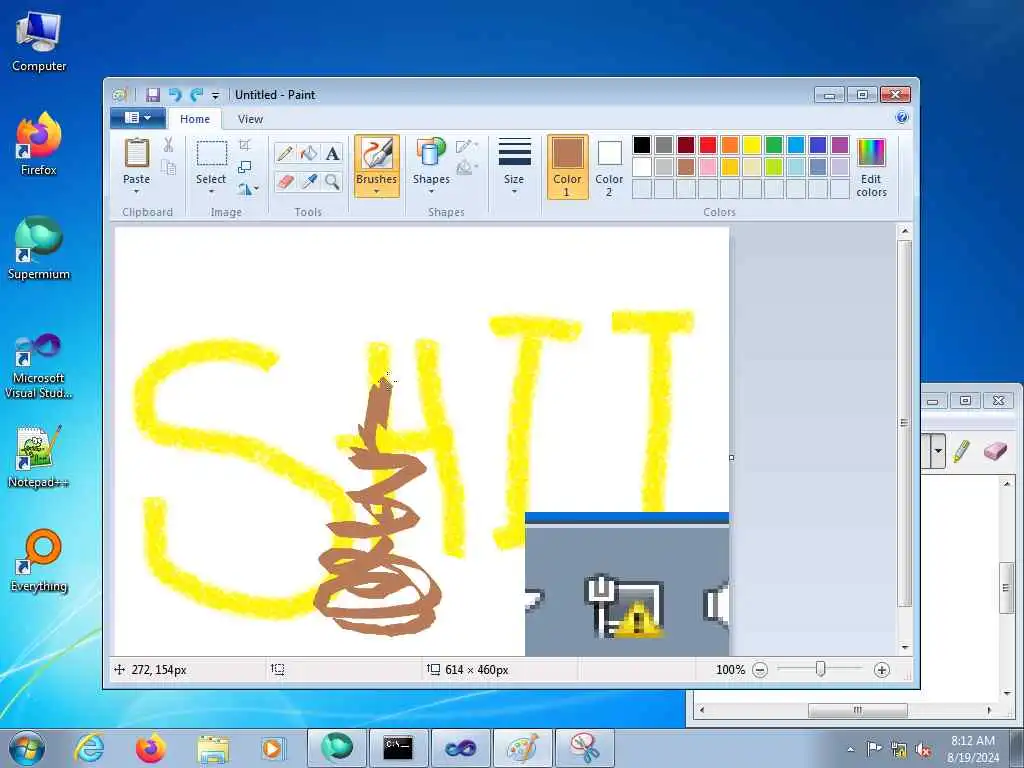The image size is (1024, 768).
Task: Open the Paint file menu button
Action: (138, 118)
